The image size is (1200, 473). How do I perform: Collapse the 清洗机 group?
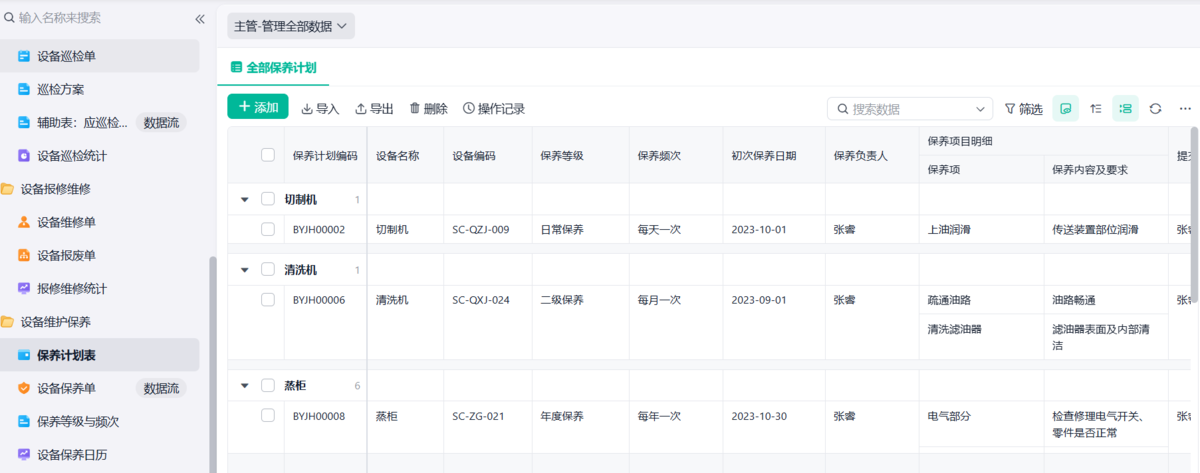coord(245,270)
